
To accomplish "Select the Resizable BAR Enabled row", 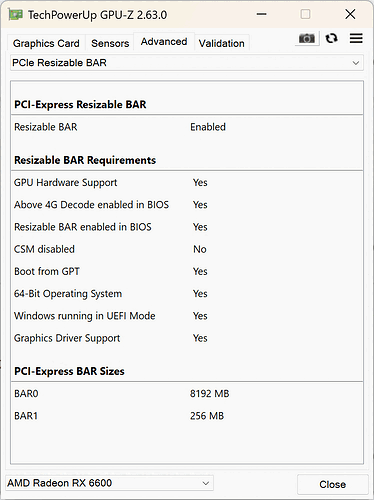I will point(187,127).
